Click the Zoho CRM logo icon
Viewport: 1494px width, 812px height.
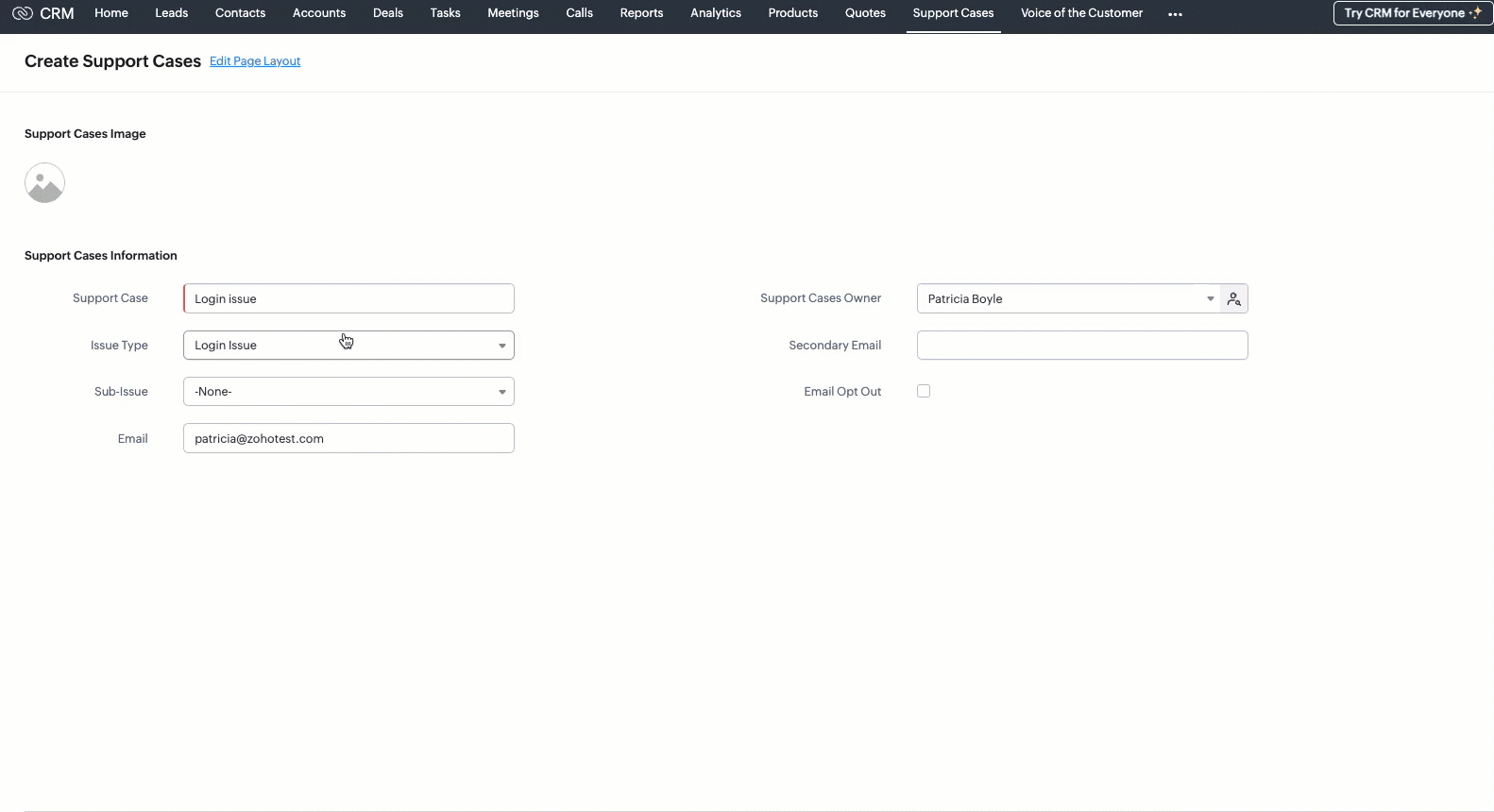[x=23, y=13]
